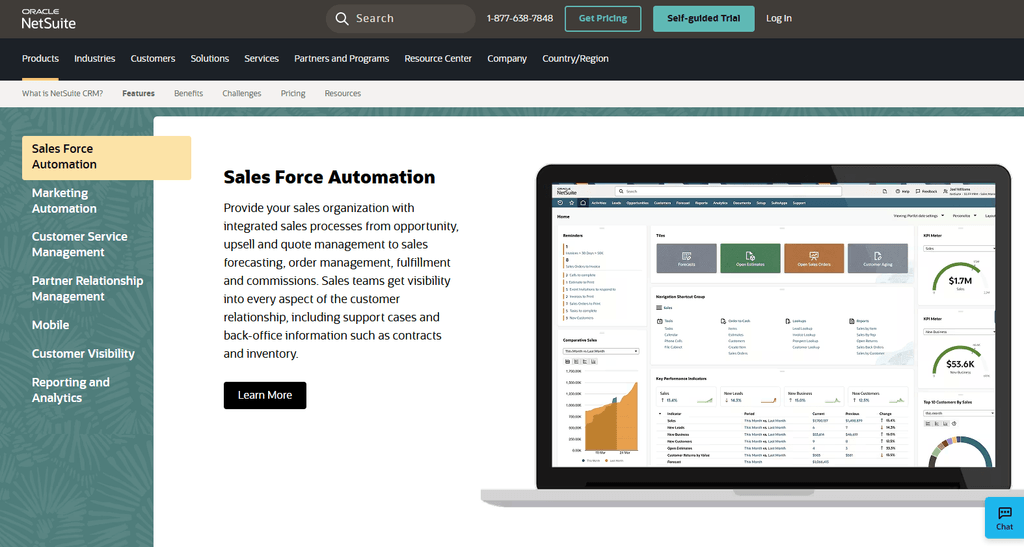Open the Company menu
Viewport: 1024px width, 547px height.
point(507,59)
